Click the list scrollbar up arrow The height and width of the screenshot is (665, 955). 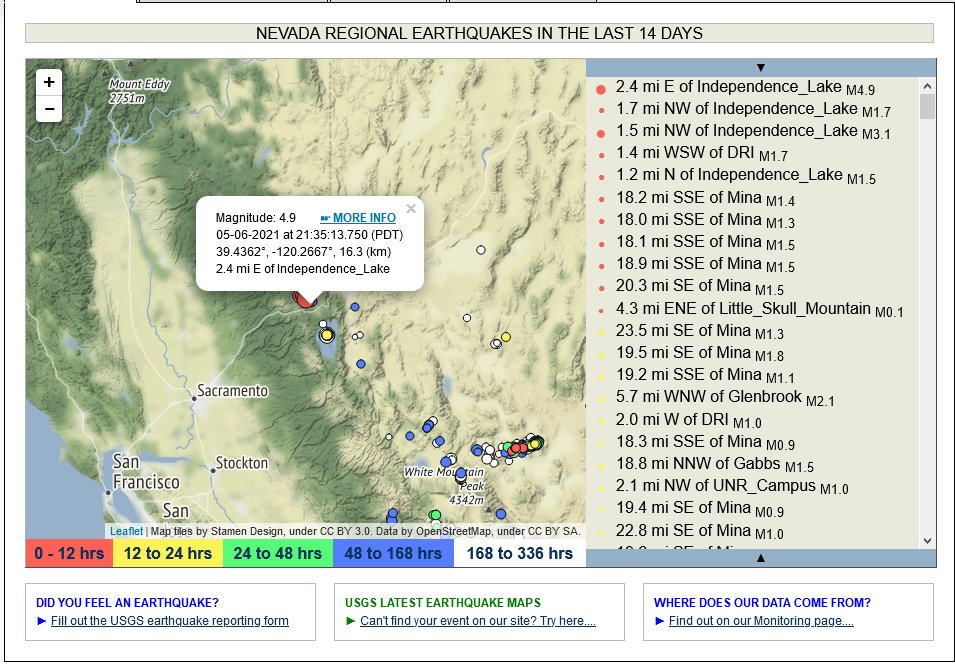[927, 86]
